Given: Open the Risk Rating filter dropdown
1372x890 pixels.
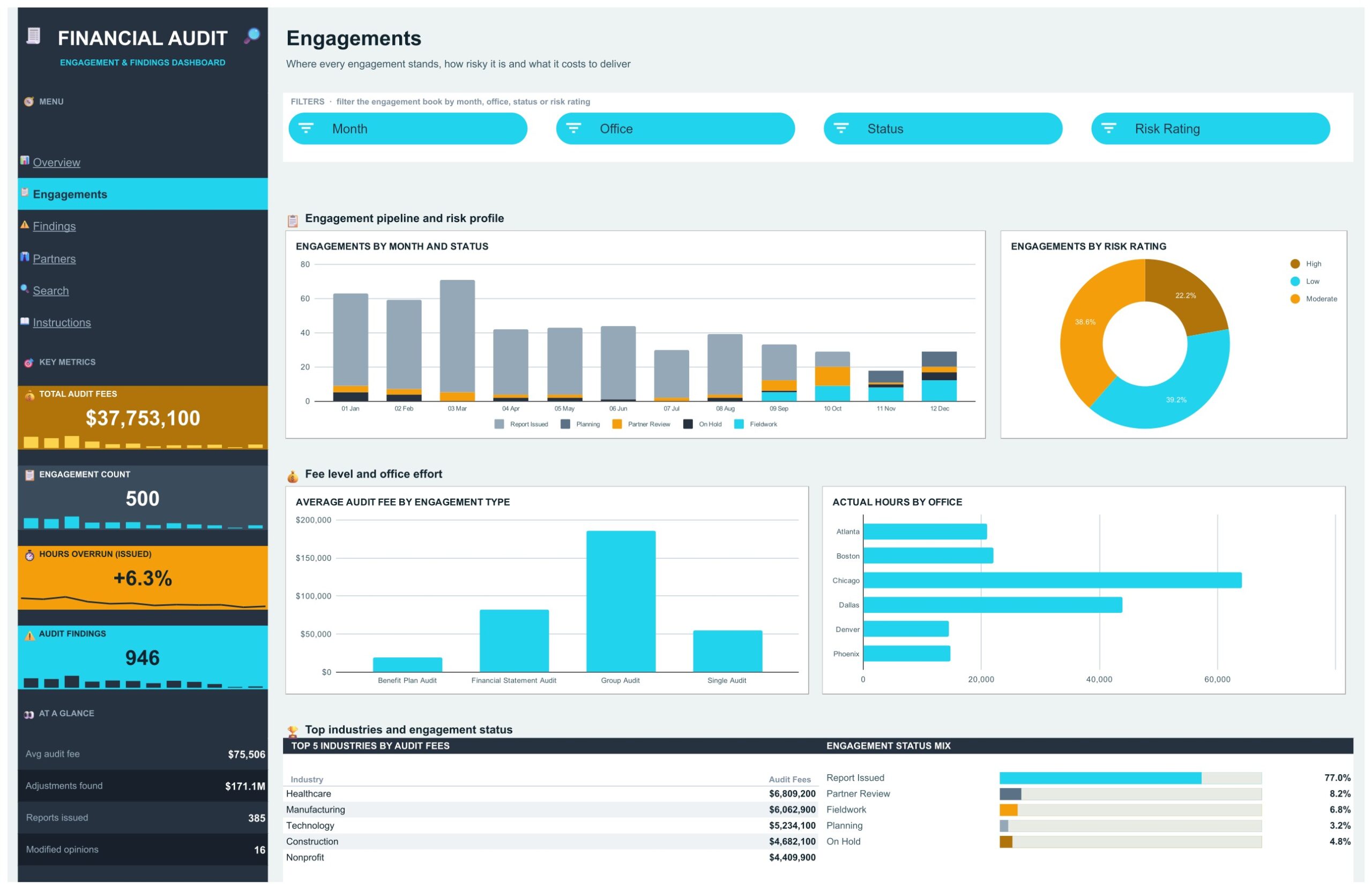Looking at the screenshot, I should [1210, 129].
